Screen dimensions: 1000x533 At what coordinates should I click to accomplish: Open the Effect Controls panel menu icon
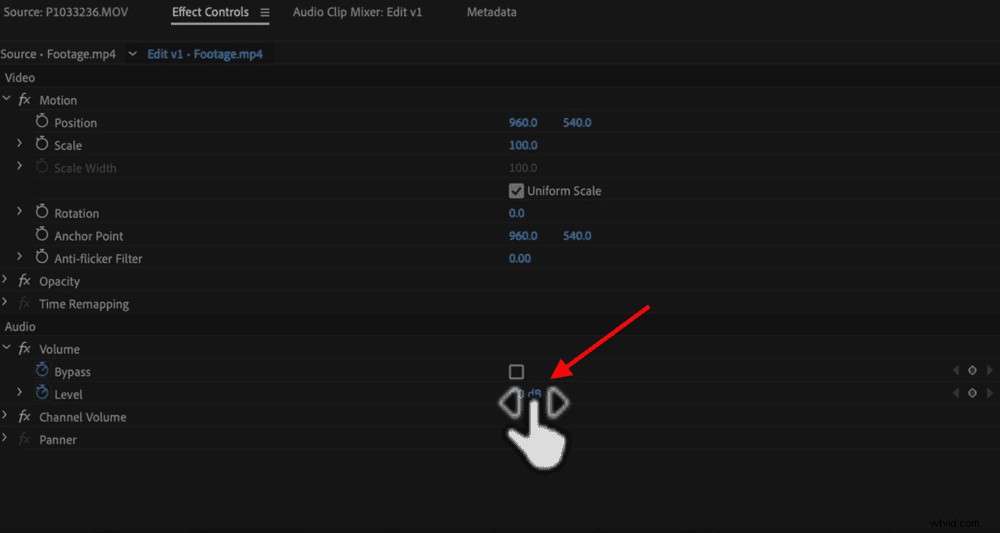pyautogui.click(x=265, y=13)
